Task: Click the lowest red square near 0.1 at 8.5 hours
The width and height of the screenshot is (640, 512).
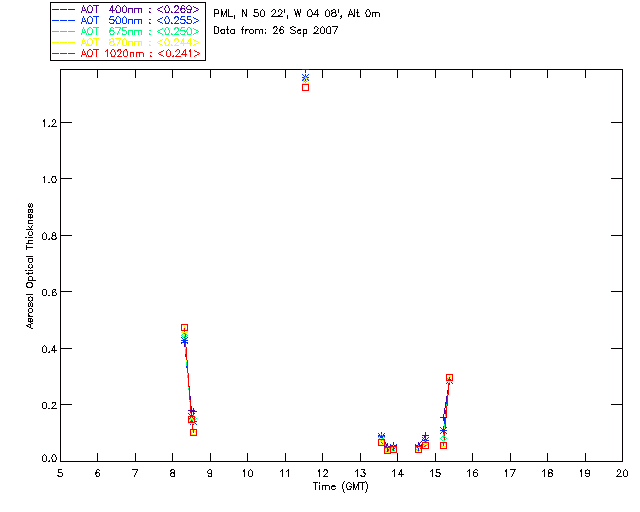Action: click(193, 432)
